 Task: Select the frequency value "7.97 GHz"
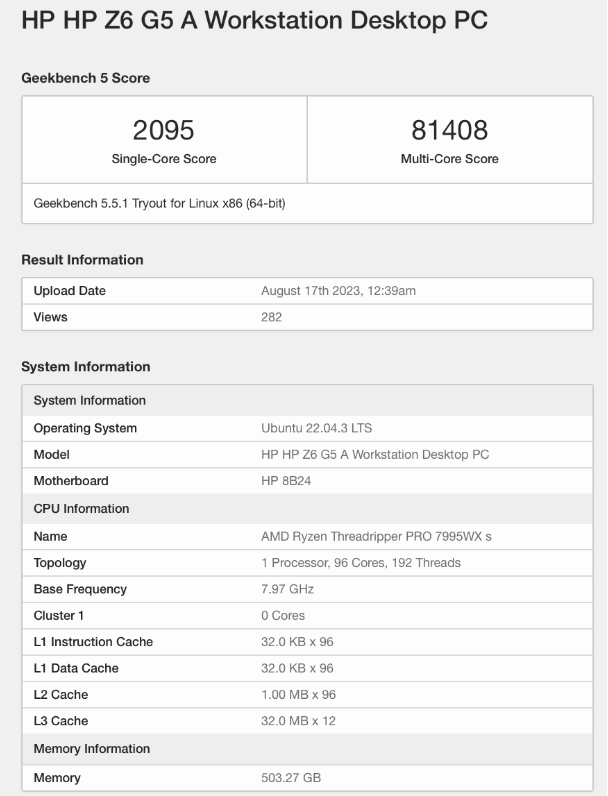[287, 589]
